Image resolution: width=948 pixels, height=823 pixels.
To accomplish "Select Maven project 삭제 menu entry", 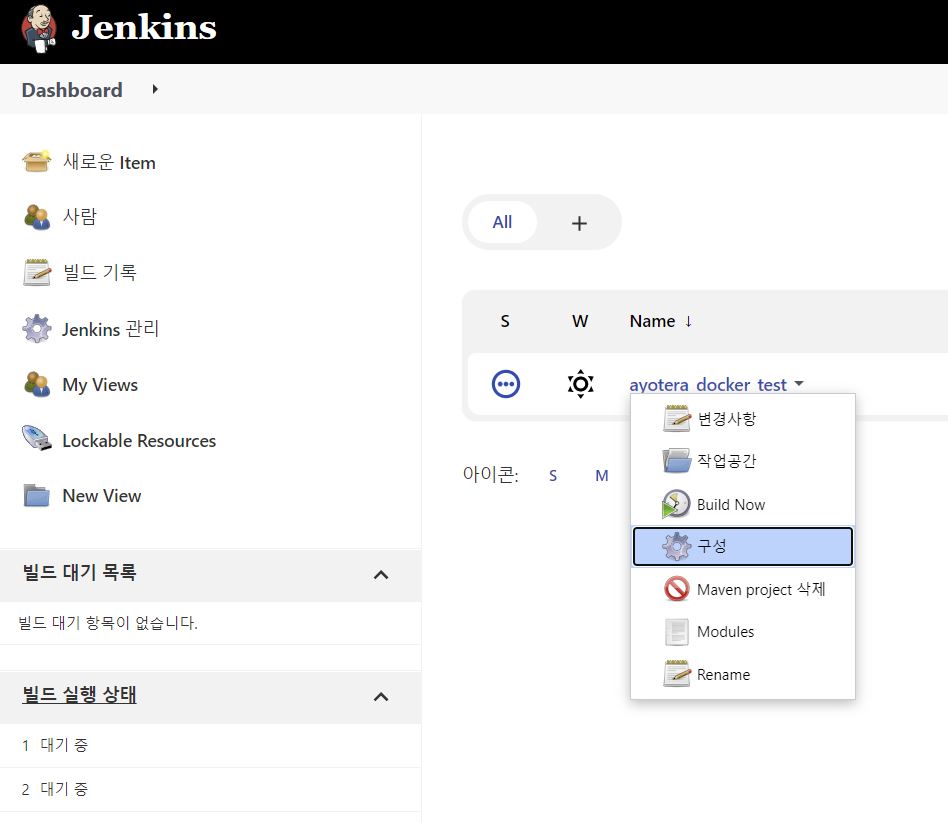I will pyautogui.click(x=742, y=589).
